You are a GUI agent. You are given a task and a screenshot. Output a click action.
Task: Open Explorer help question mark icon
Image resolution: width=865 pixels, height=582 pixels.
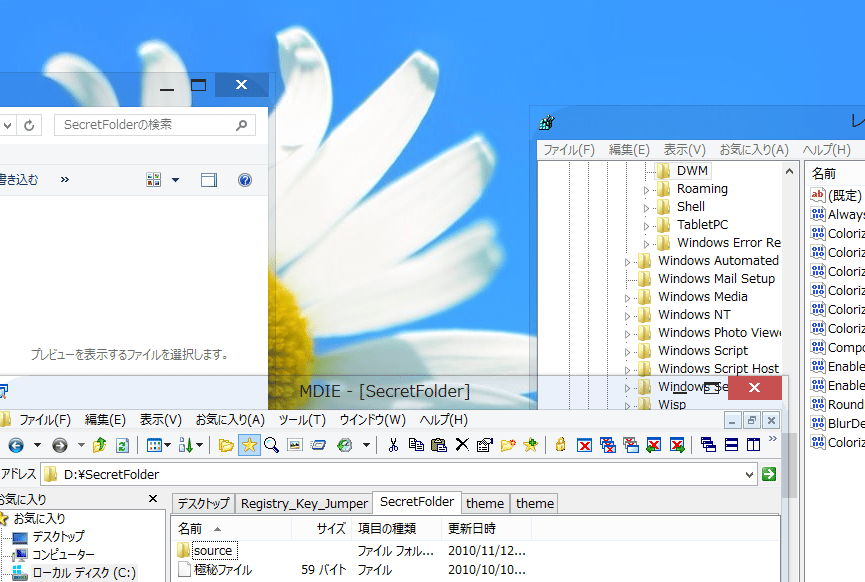click(x=245, y=180)
